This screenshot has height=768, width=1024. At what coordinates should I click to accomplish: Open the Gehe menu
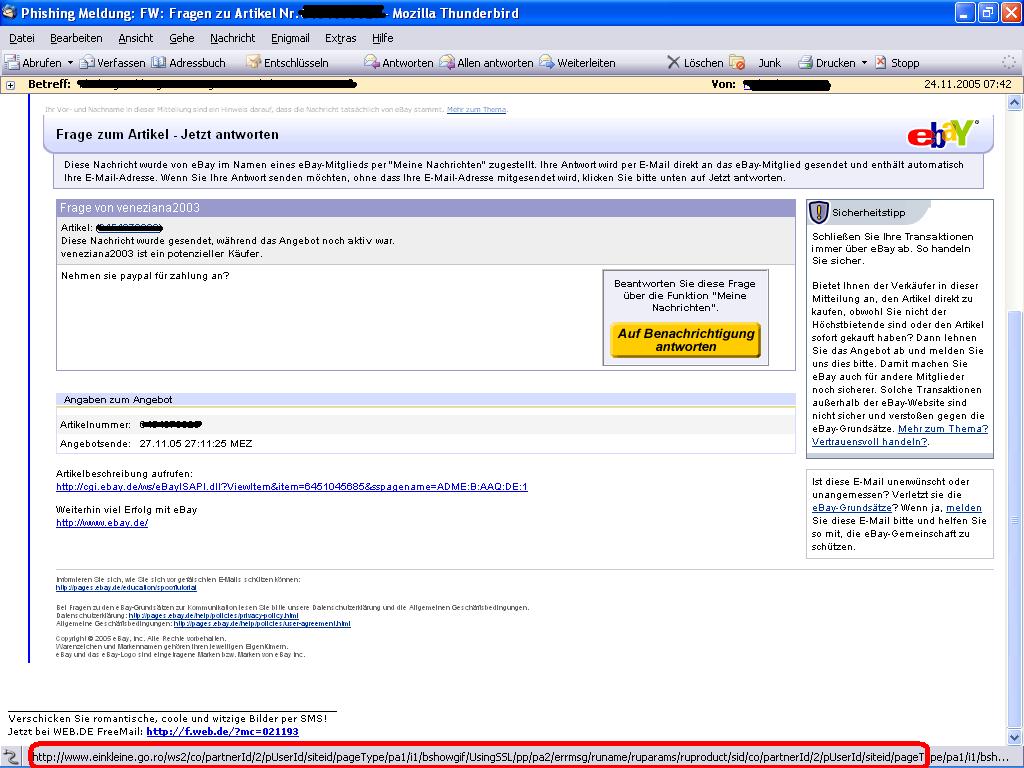pos(182,38)
